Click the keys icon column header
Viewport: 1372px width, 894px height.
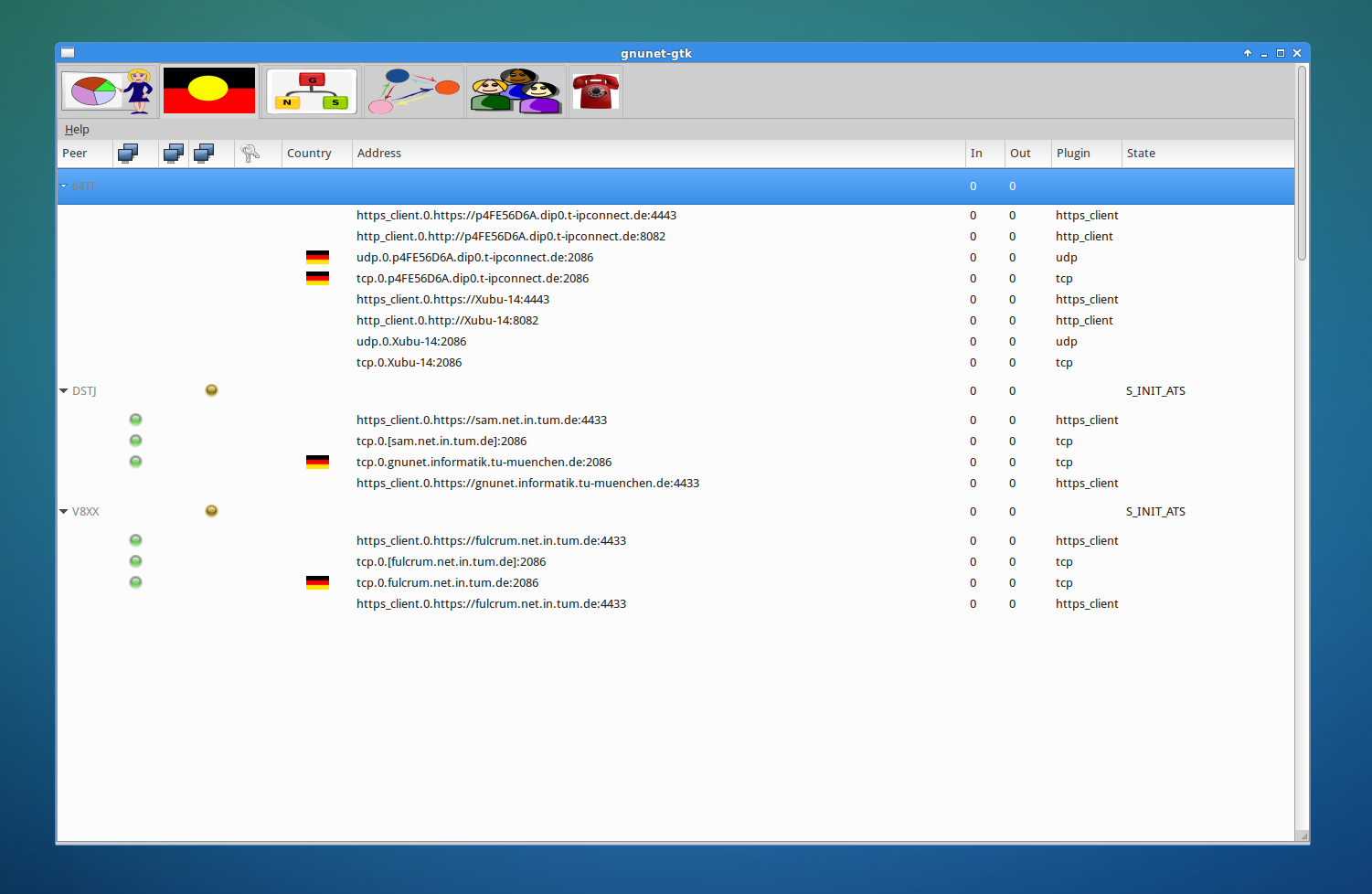click(x=250, y=154)
